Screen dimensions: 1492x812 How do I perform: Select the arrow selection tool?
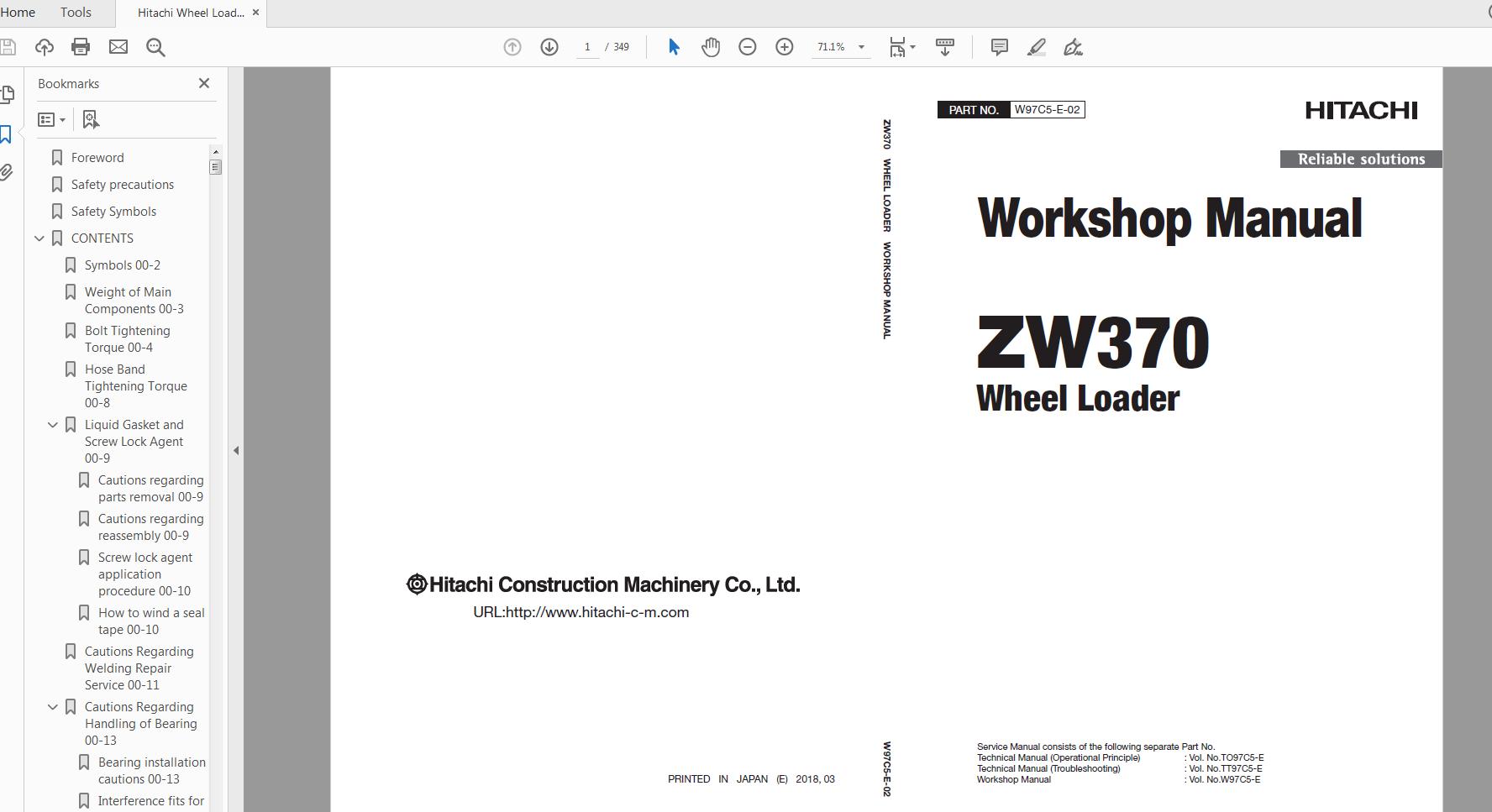(x=673, y=47)
